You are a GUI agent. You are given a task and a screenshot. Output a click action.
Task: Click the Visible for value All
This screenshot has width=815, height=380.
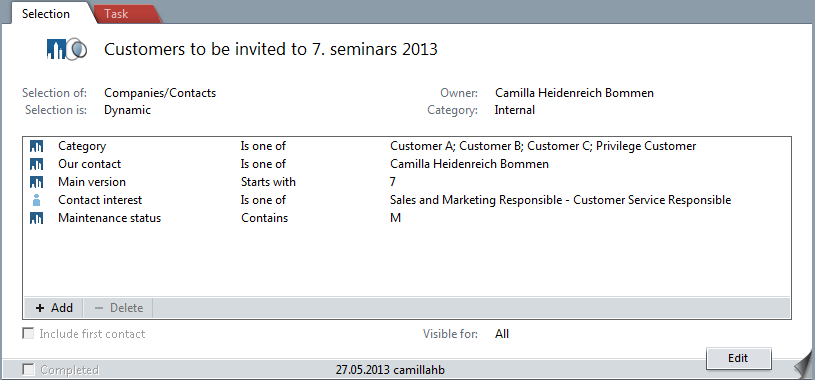[x=502, y=334]
